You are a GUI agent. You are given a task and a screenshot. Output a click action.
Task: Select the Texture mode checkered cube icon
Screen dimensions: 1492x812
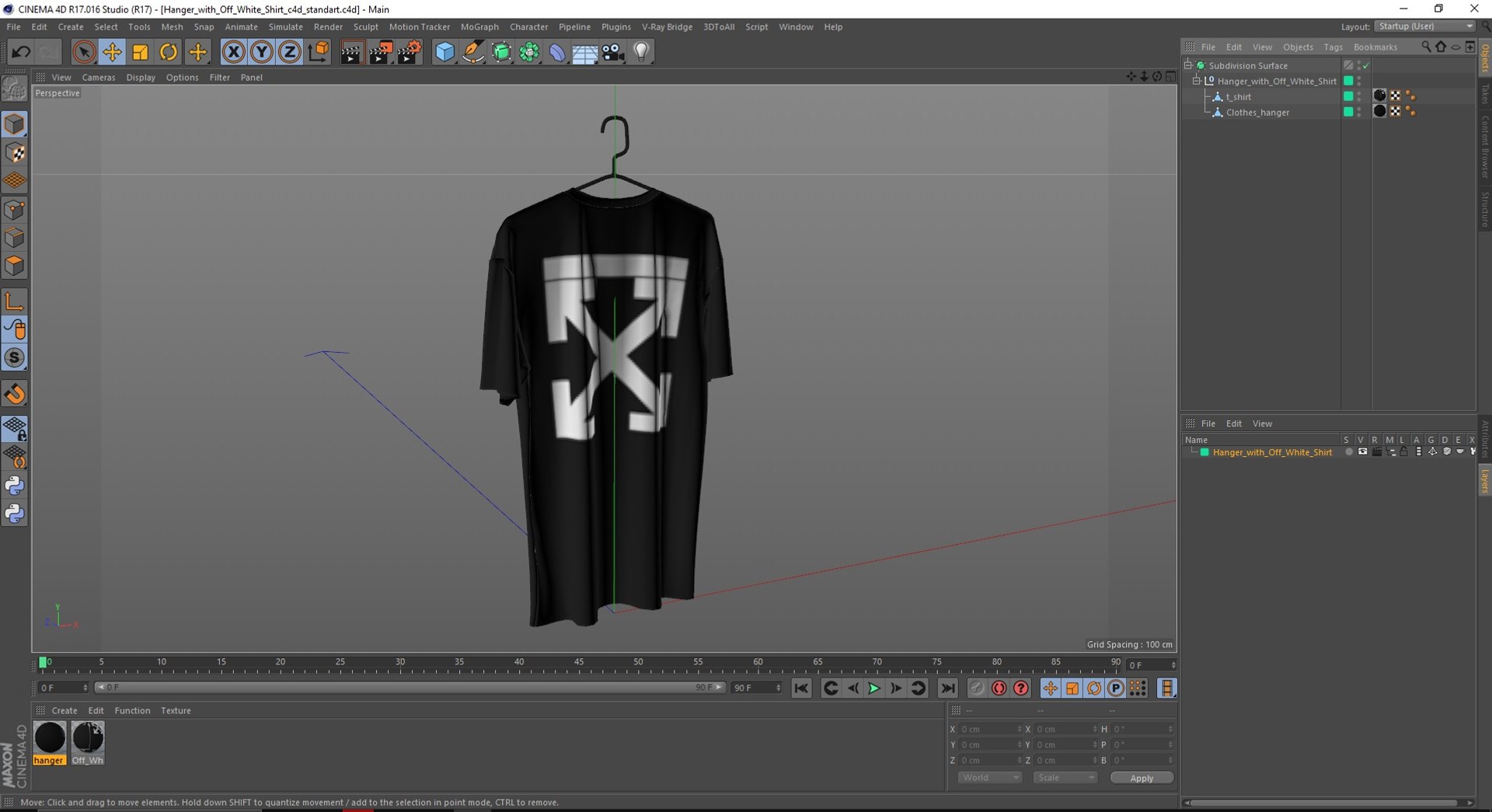click(15, 153)
